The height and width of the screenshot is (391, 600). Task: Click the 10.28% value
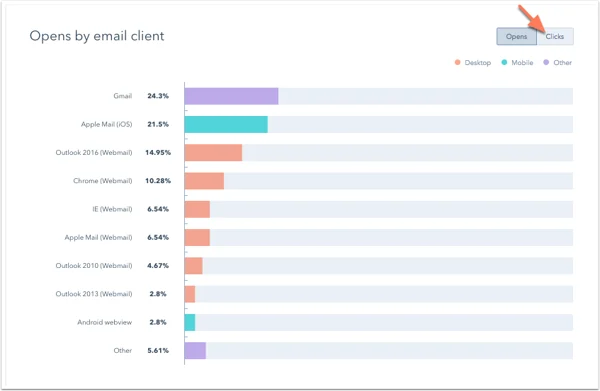158,181
